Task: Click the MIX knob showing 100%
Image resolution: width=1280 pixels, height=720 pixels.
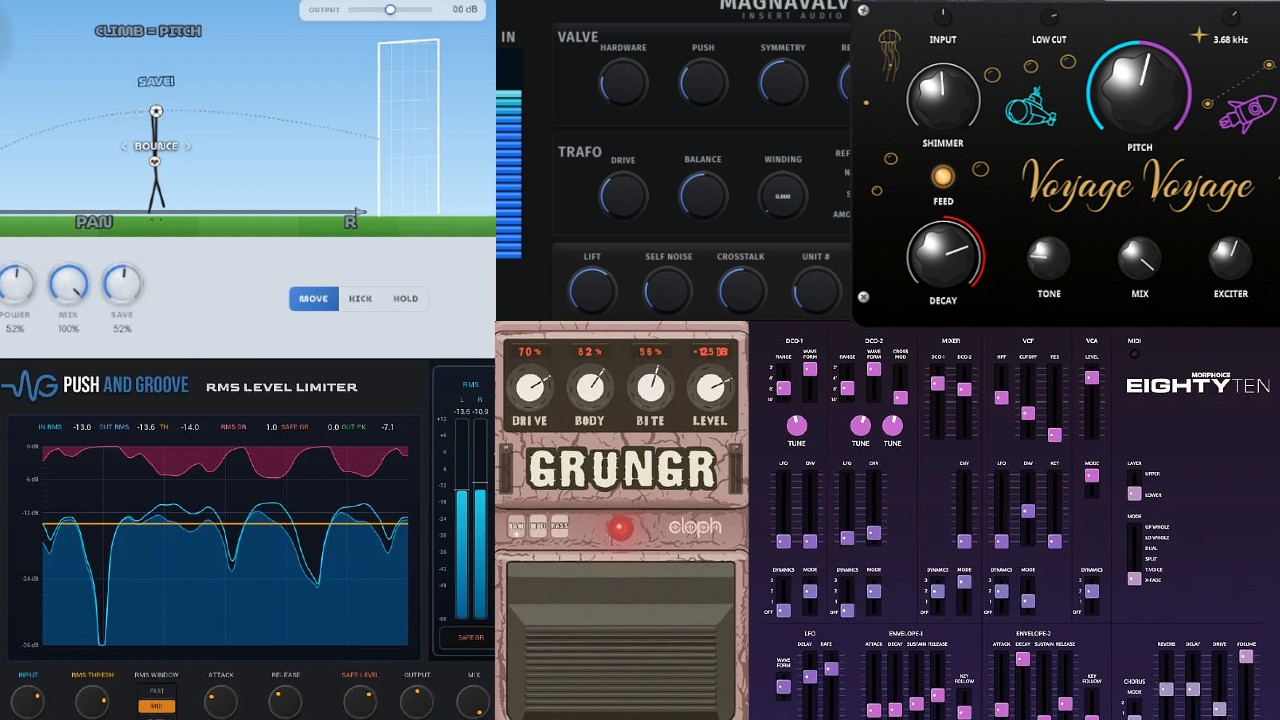Action: tap(68, 285)
